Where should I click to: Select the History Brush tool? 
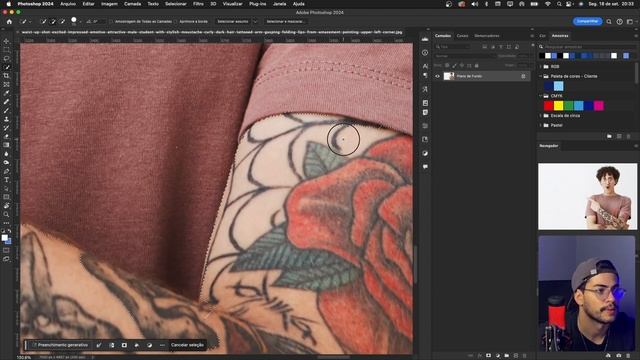point(6,128)
